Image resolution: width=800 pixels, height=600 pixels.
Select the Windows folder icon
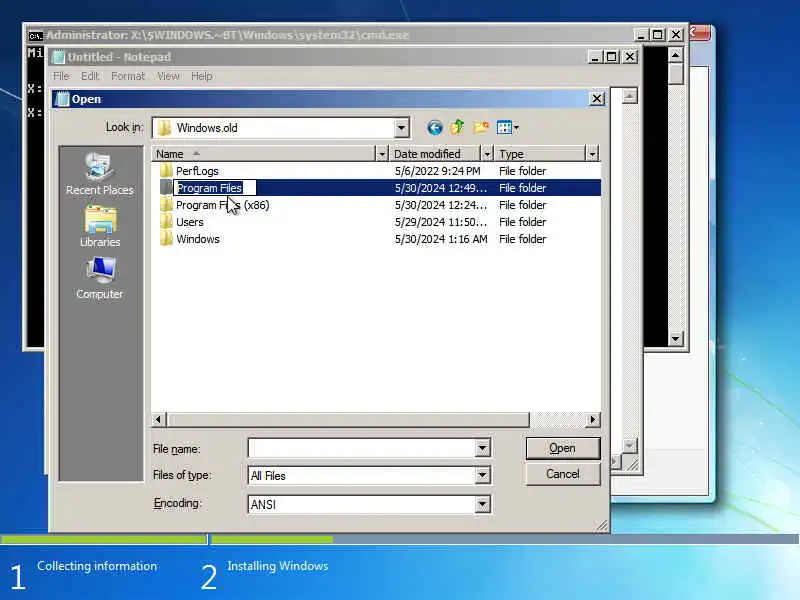click(166, 239)
